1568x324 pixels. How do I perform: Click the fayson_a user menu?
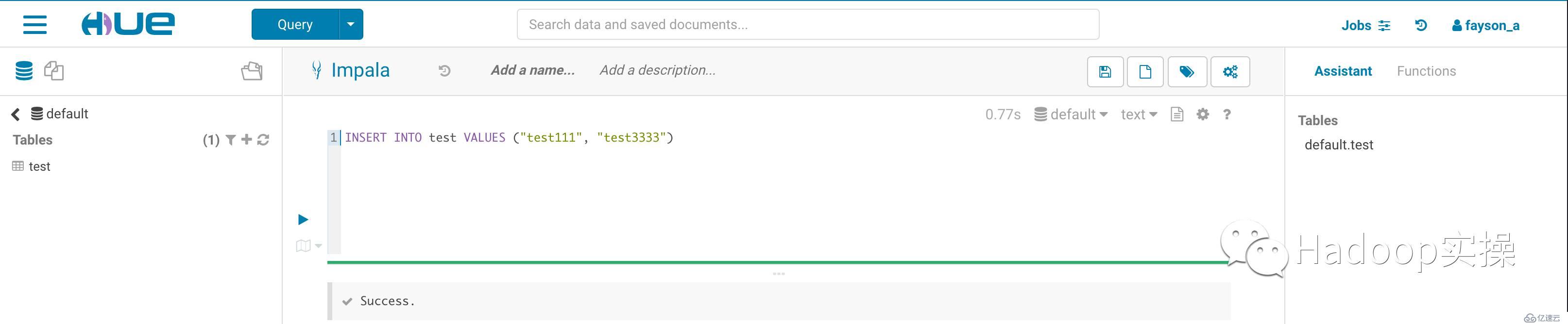(x=1486, y=26)
